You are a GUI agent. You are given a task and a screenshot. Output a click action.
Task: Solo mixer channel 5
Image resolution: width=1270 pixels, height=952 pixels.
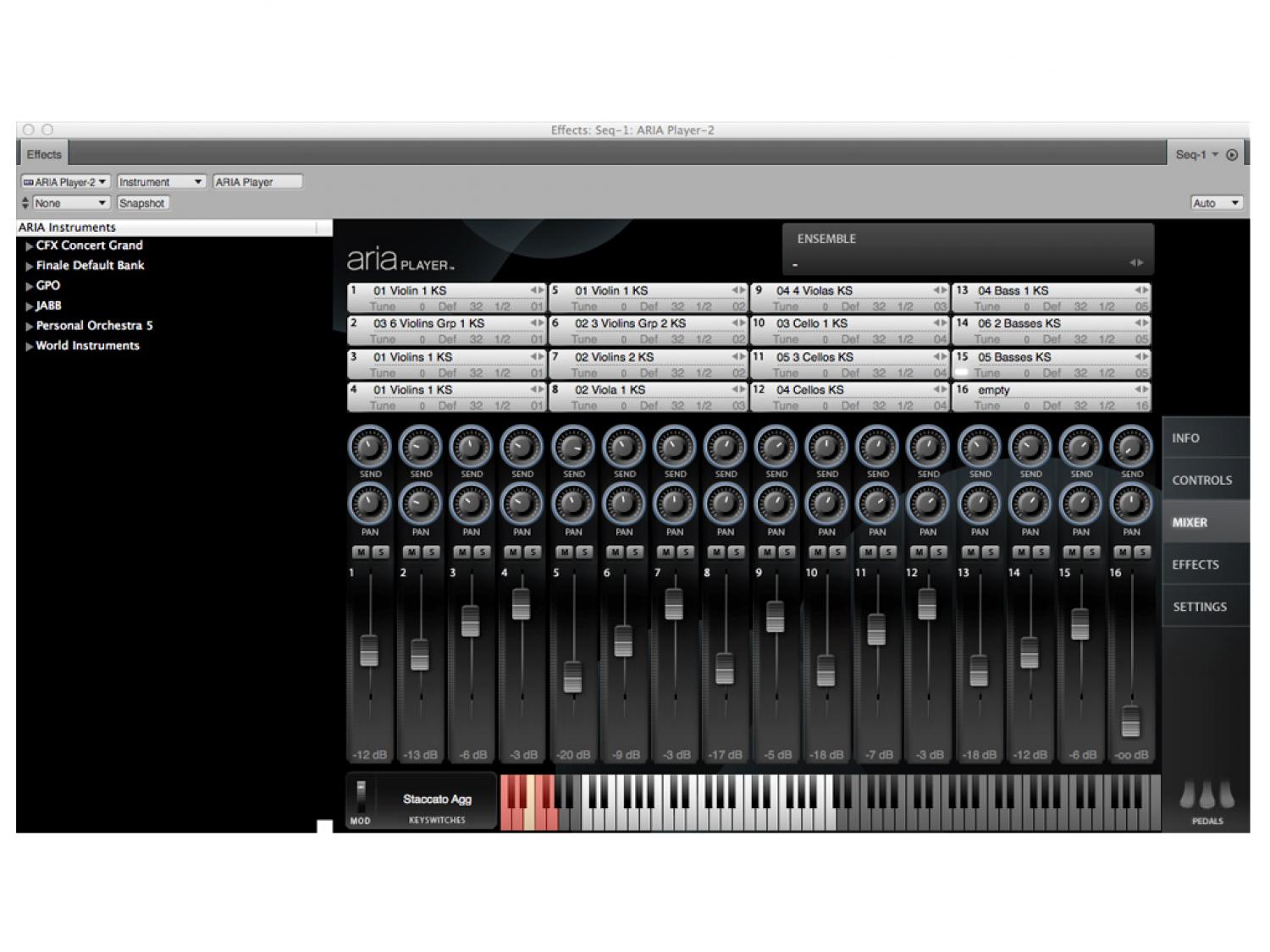[x=583, y=553]
